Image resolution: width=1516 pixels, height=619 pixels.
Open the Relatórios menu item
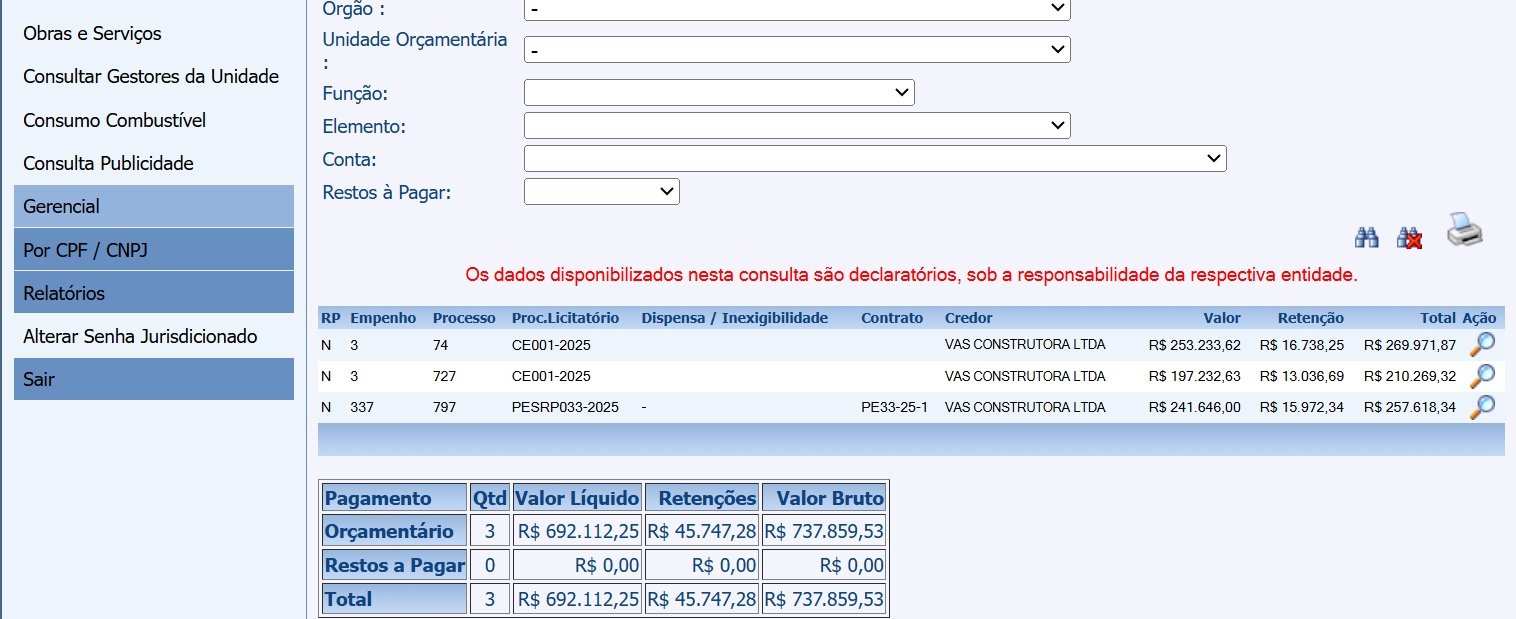pos(154,293)
